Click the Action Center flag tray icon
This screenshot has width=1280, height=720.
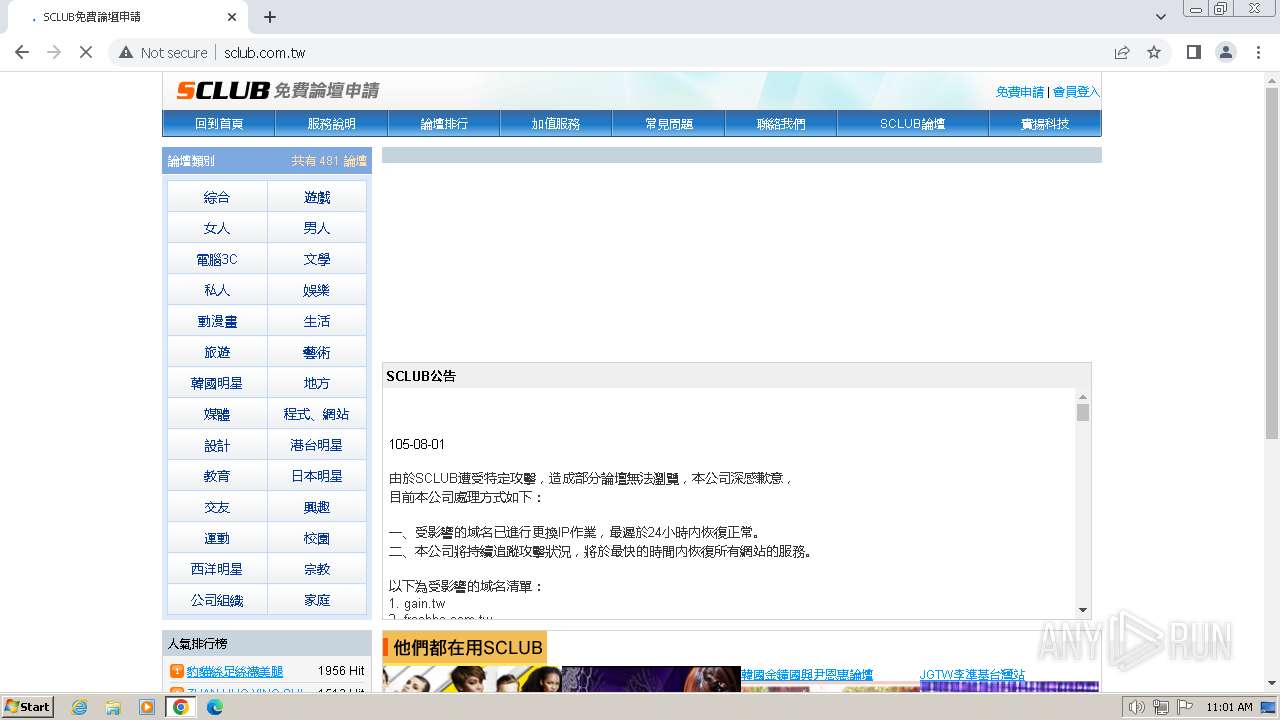(x=1185, y=707)
